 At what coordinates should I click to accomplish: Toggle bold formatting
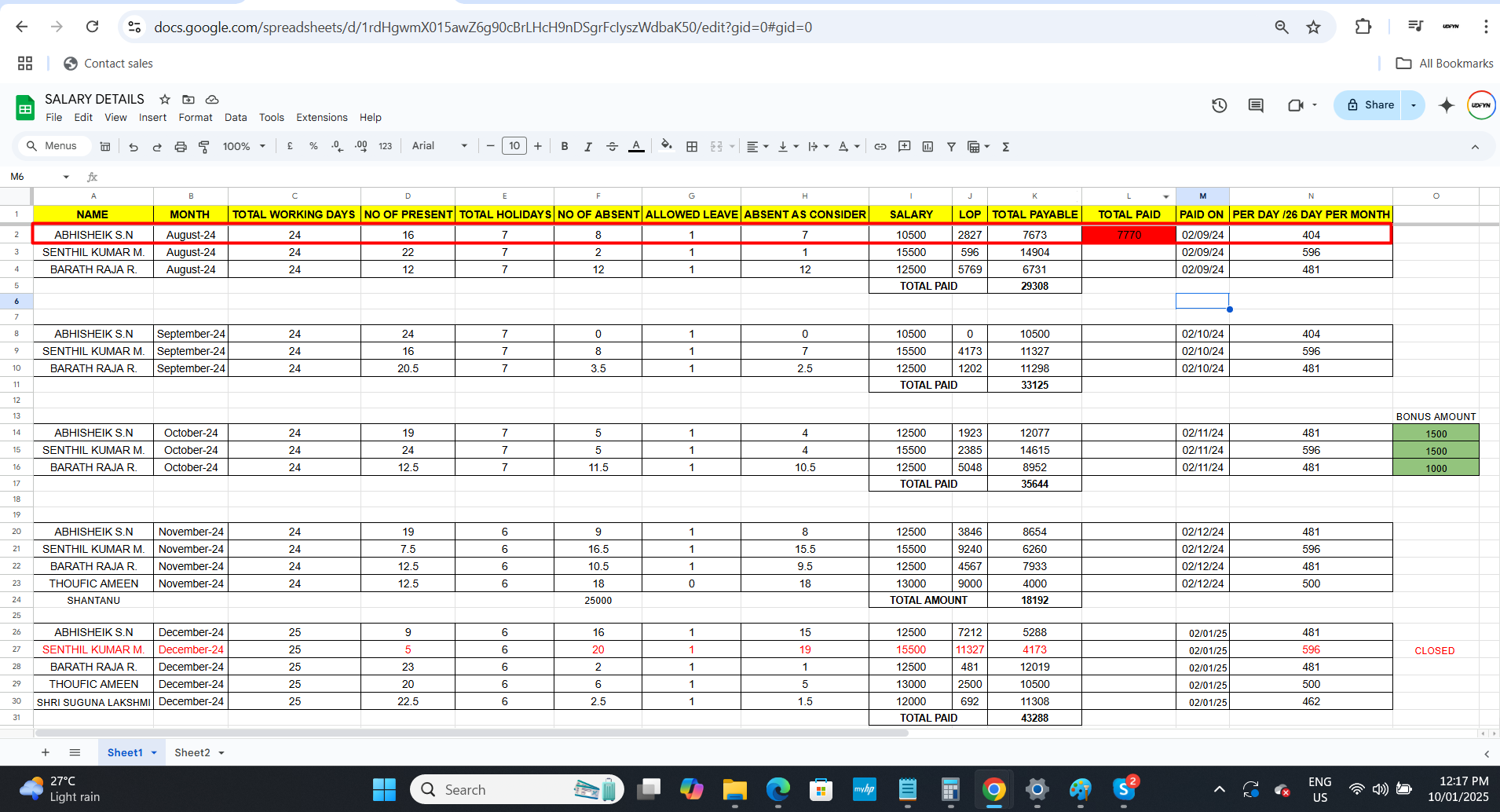tap(564, 146)
